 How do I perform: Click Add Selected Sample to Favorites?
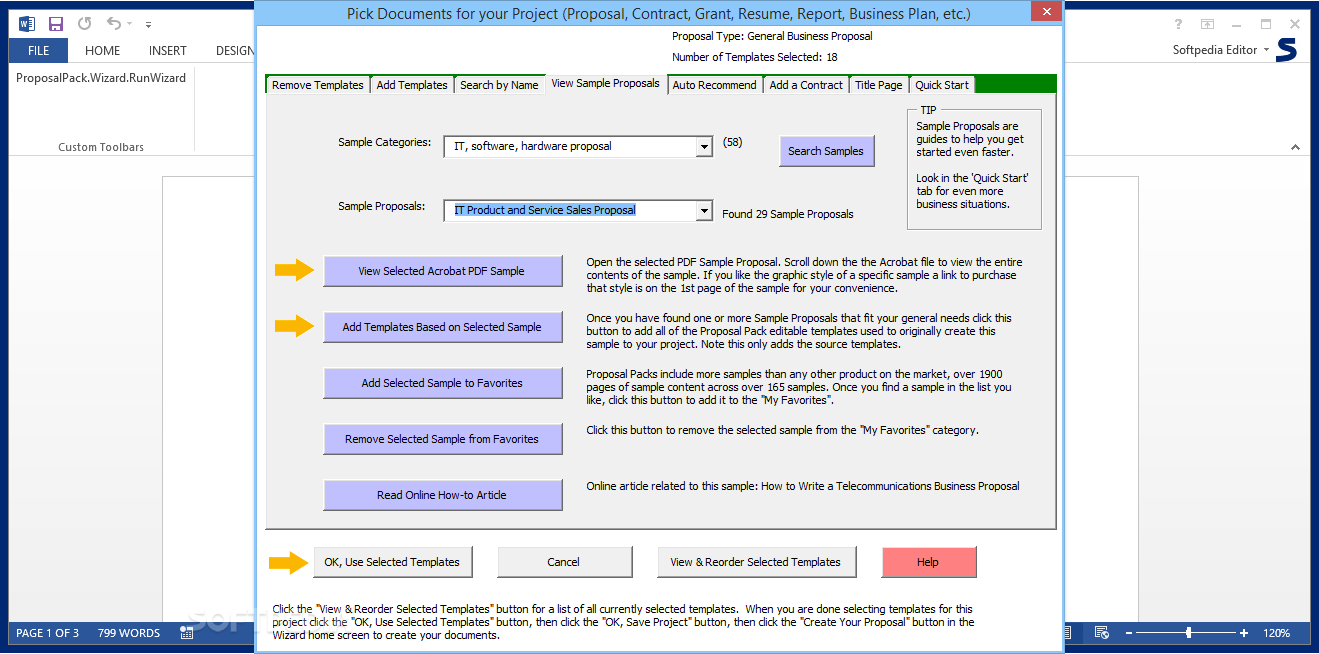pos(442,383)
